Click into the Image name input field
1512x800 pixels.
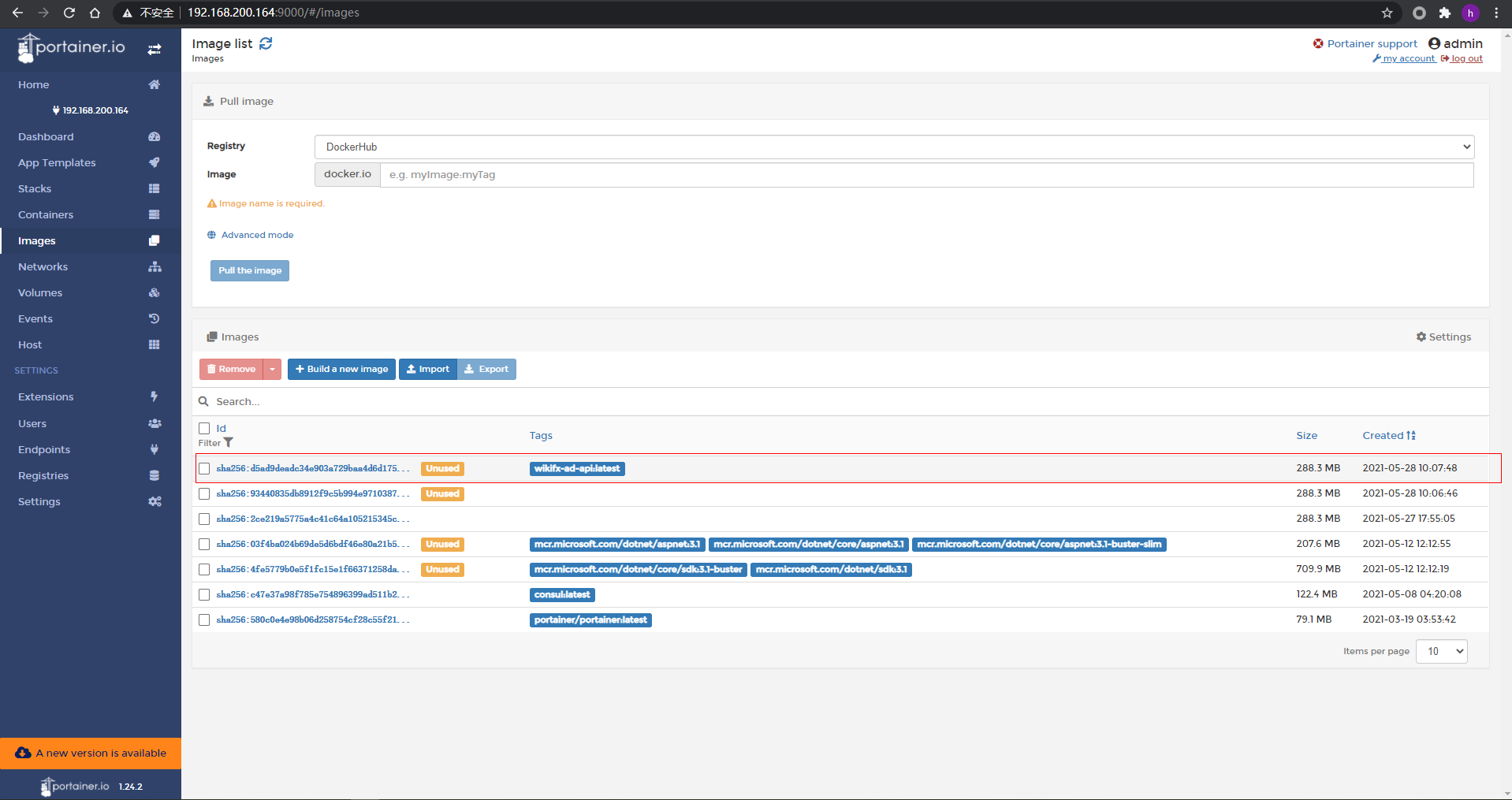(x=927, y=175)
